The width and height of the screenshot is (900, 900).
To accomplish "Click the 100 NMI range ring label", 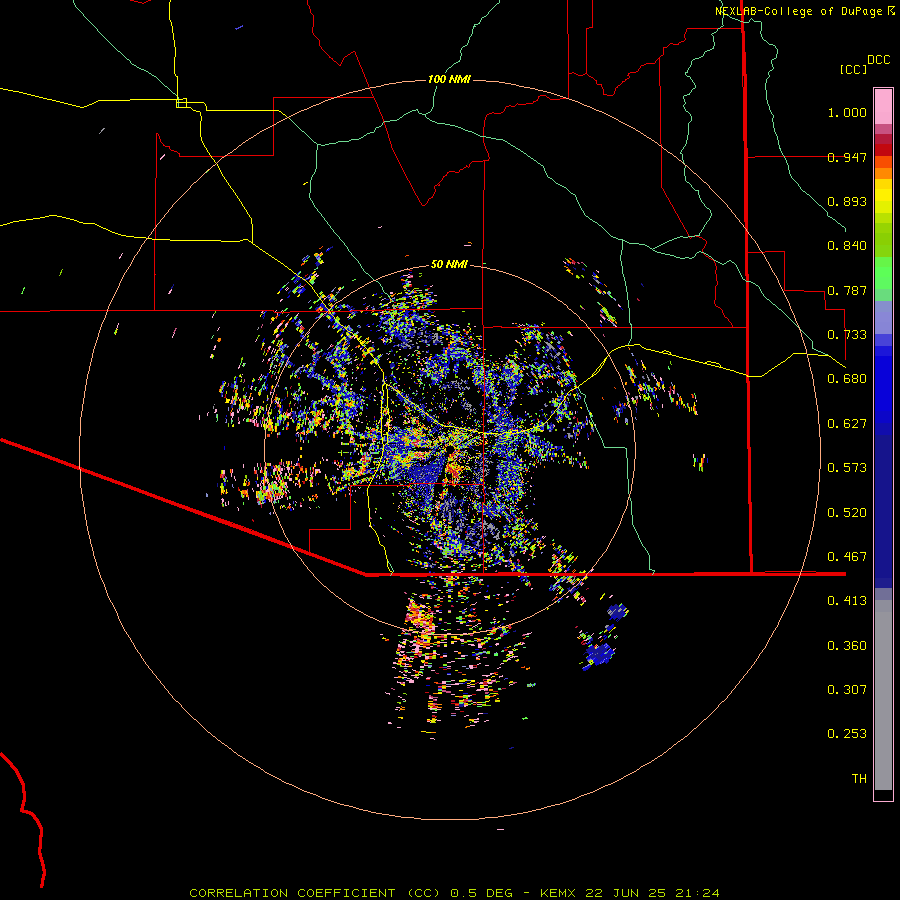I will coord(449,79).
